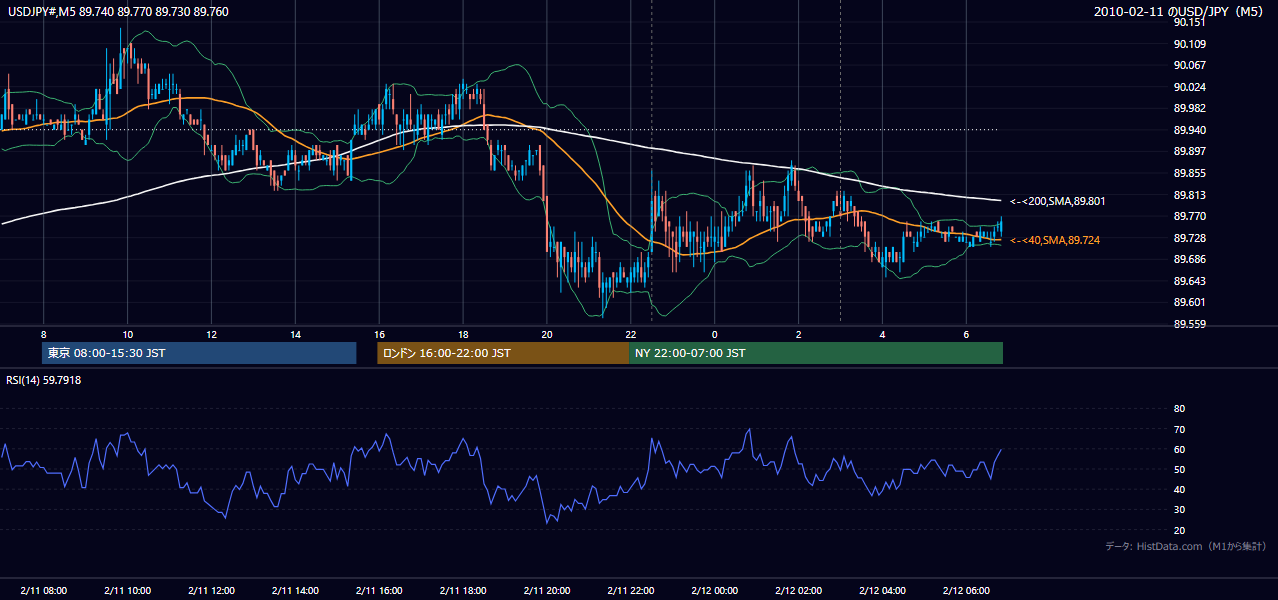The image size is (1278, 600).
Task: Click the 2/12 04:00 date label
Action: pos(883,591)
